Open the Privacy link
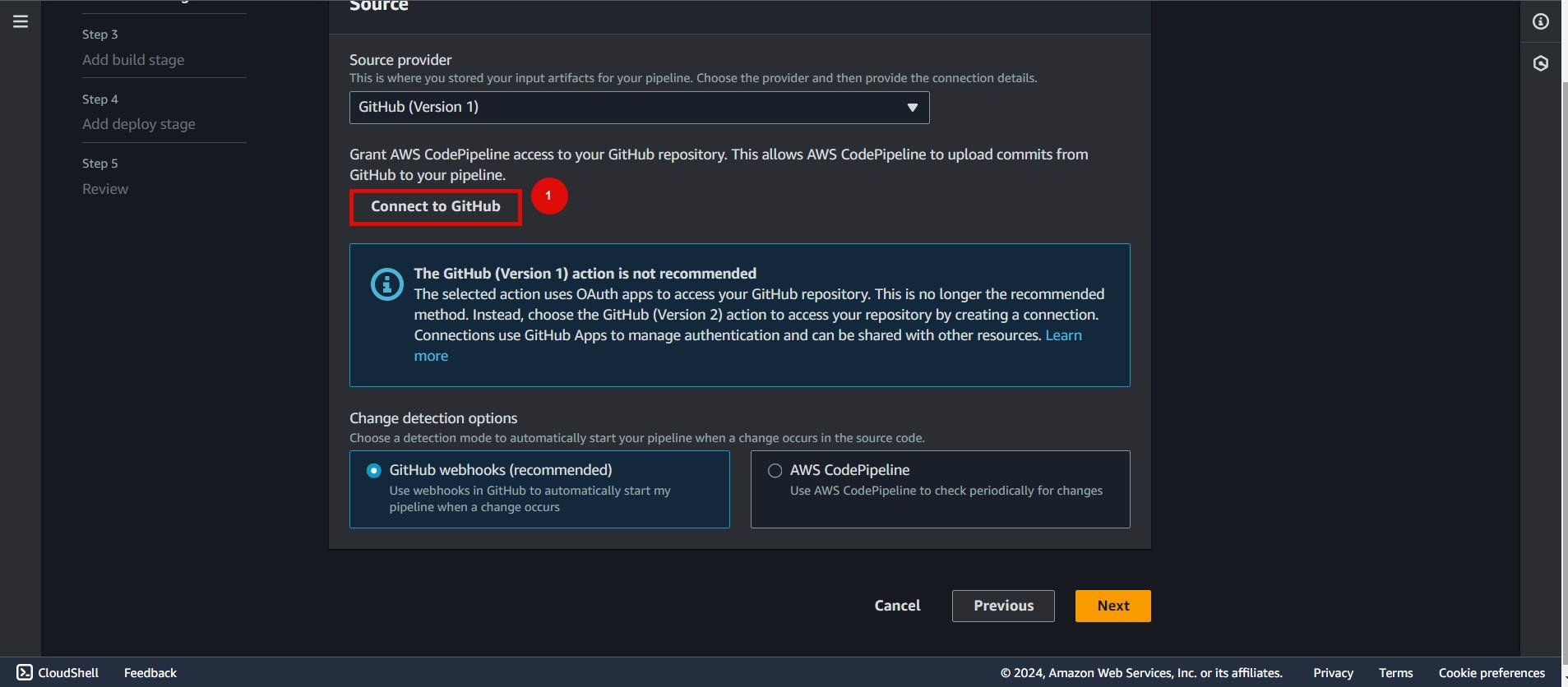This screenshot has width=1568, height=687. tap(1333, 672)
